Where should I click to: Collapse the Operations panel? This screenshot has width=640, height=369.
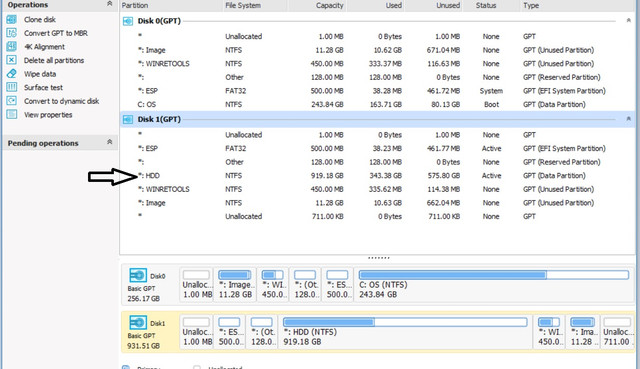click(x=109, y=4)
